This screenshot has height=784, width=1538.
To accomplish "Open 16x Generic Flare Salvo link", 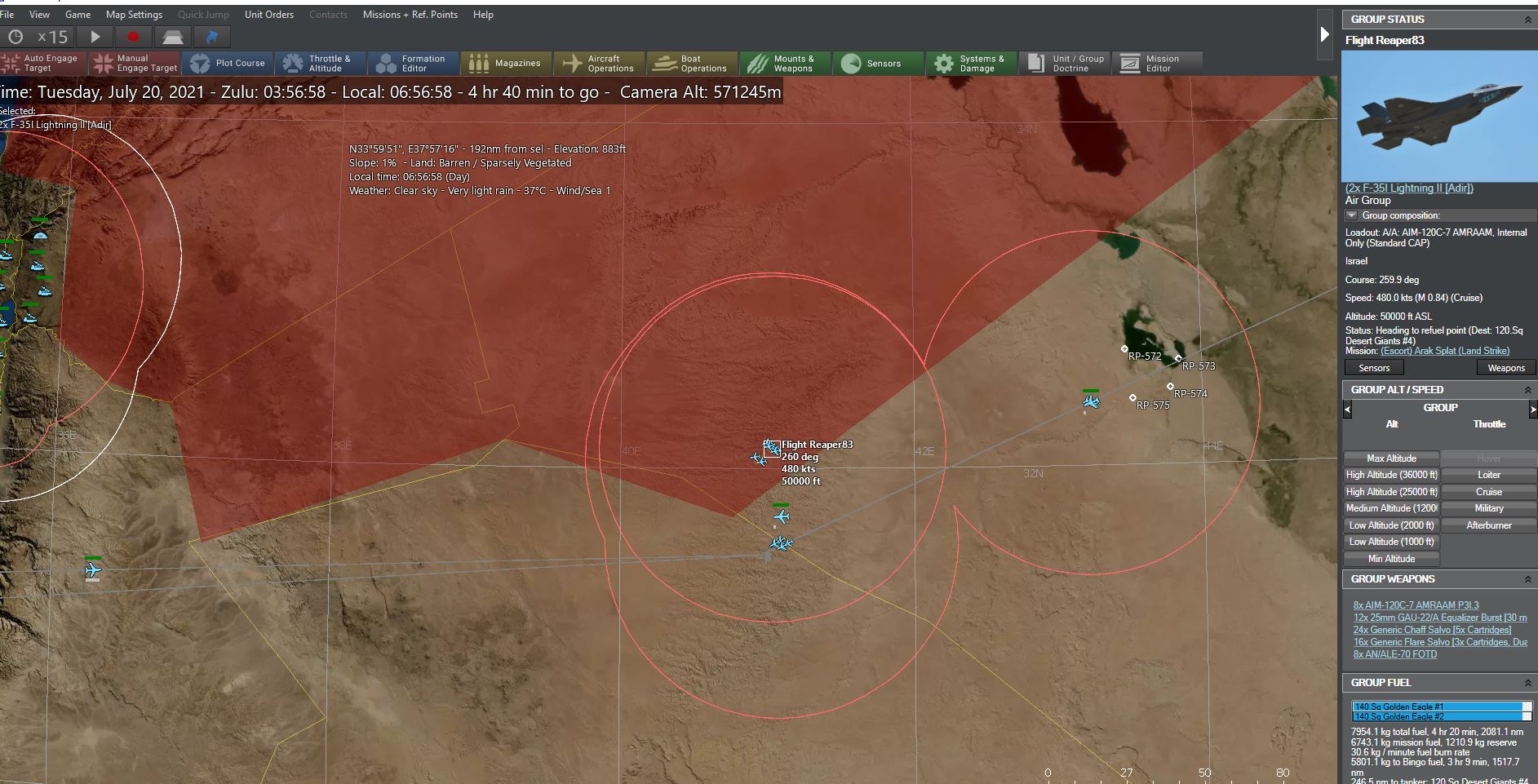I will (x=1440, y=642).
